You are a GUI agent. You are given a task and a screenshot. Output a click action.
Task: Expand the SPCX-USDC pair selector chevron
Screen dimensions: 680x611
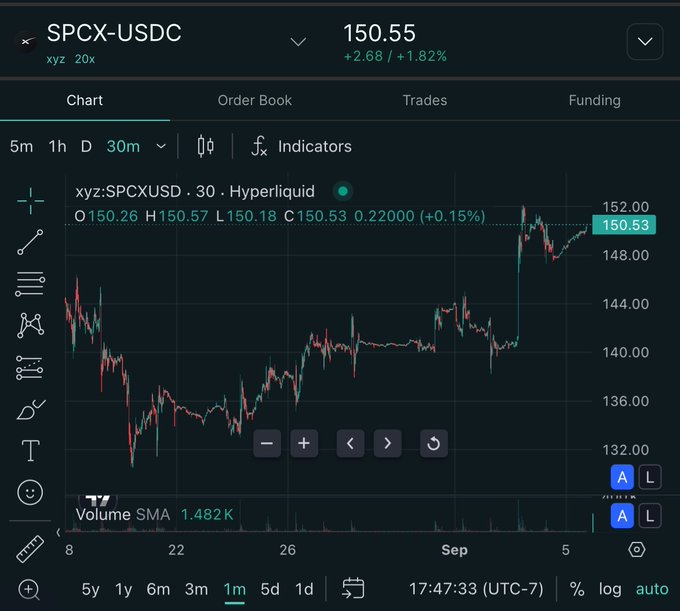tap(298, 42)
